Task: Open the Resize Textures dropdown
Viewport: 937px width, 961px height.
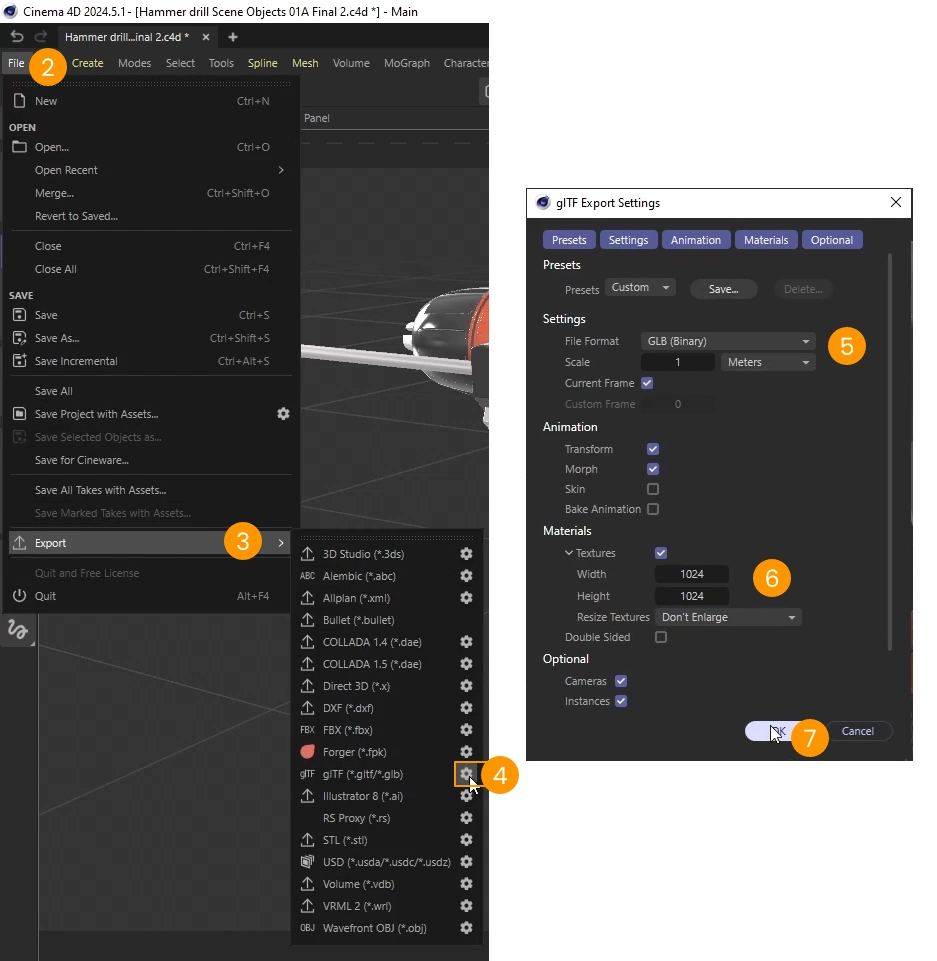Action: tap(727, 617)
